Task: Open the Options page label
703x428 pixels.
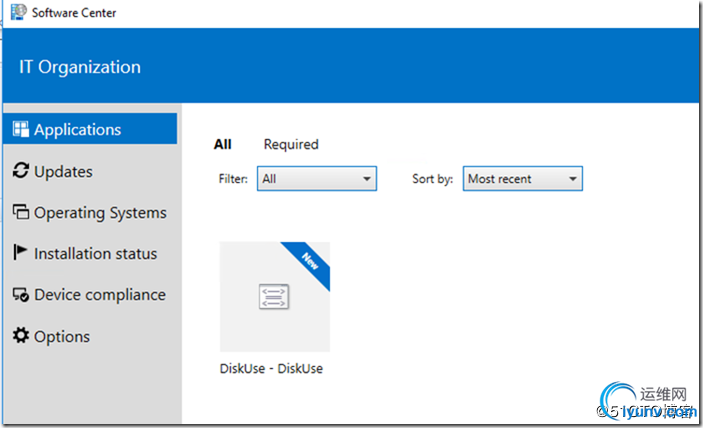Action: coord(62,337)
